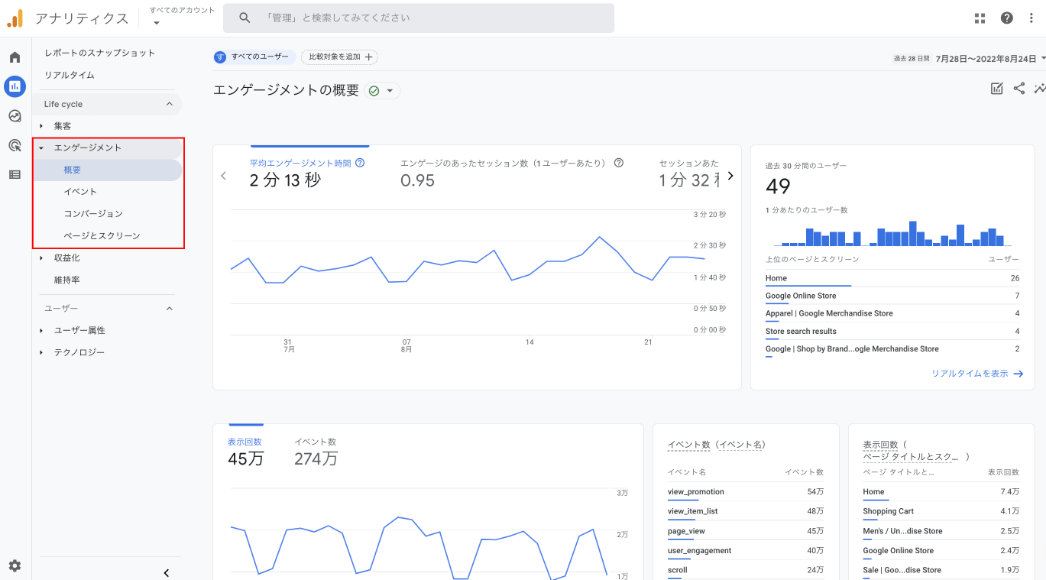Click the view_promotion event row
Image resolution: width=1046 pixels, height=580 pixels.
coord(745,492)
